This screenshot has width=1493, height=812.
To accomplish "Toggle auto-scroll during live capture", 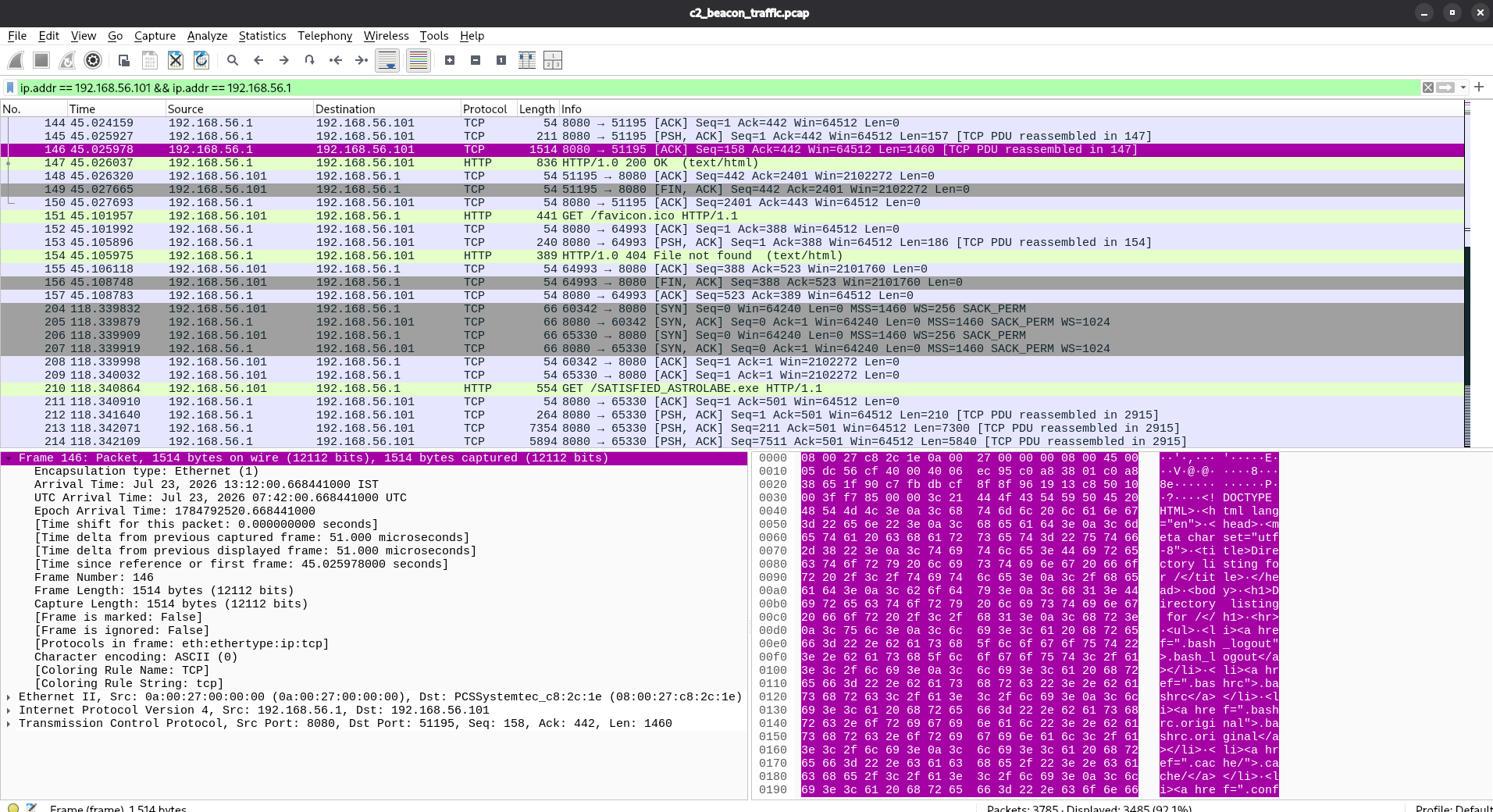I will [387, 60].
